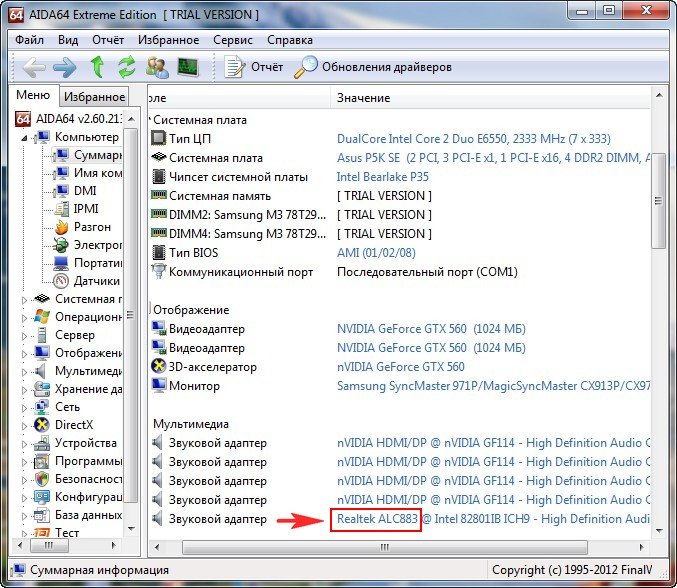Screen dimensions: 677x588
Task: Go back with the left arrow toolbar icon
Action: (x=34, y=67)
